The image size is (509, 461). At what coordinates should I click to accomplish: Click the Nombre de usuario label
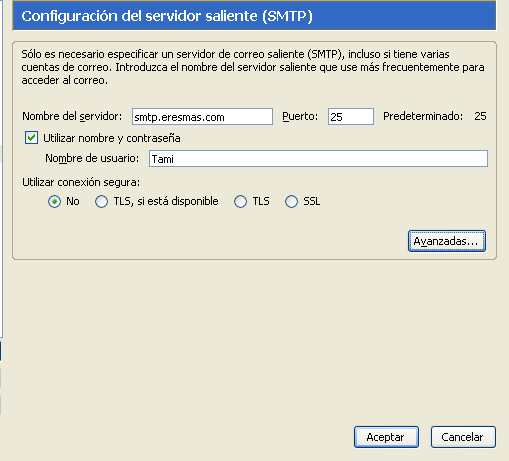[x=92, y=158]
